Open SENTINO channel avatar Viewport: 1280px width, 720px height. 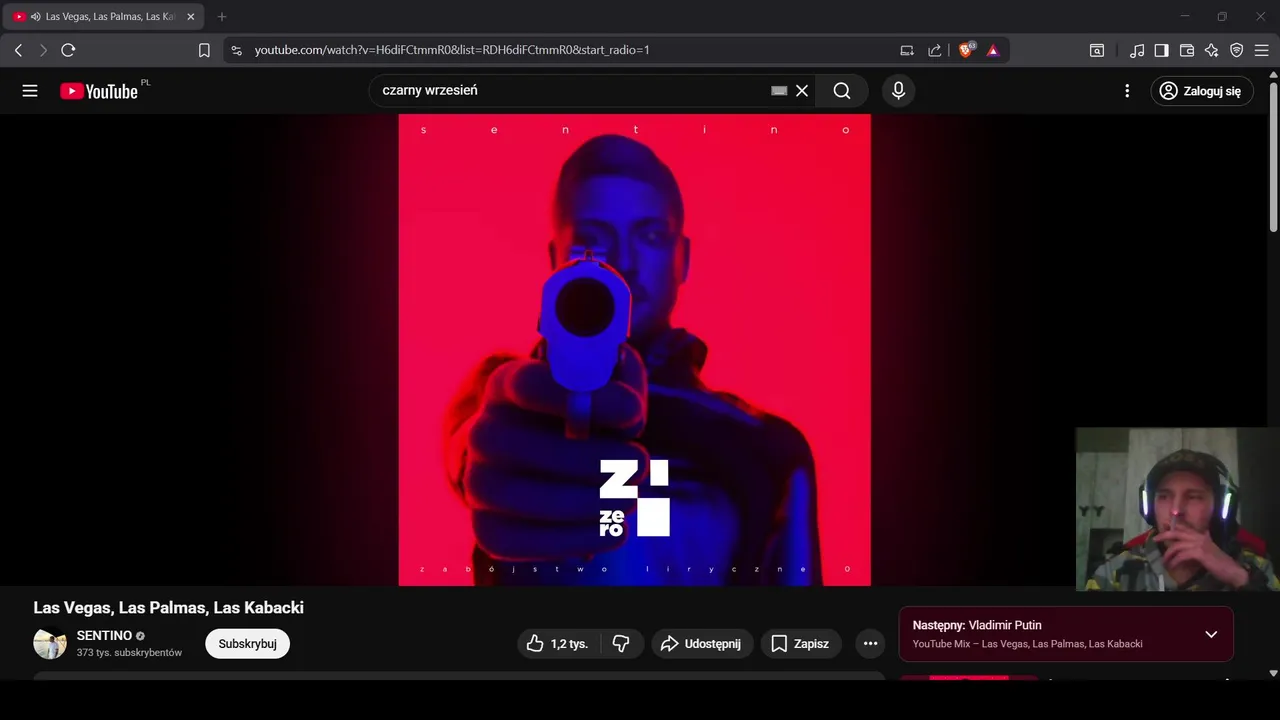50,643
